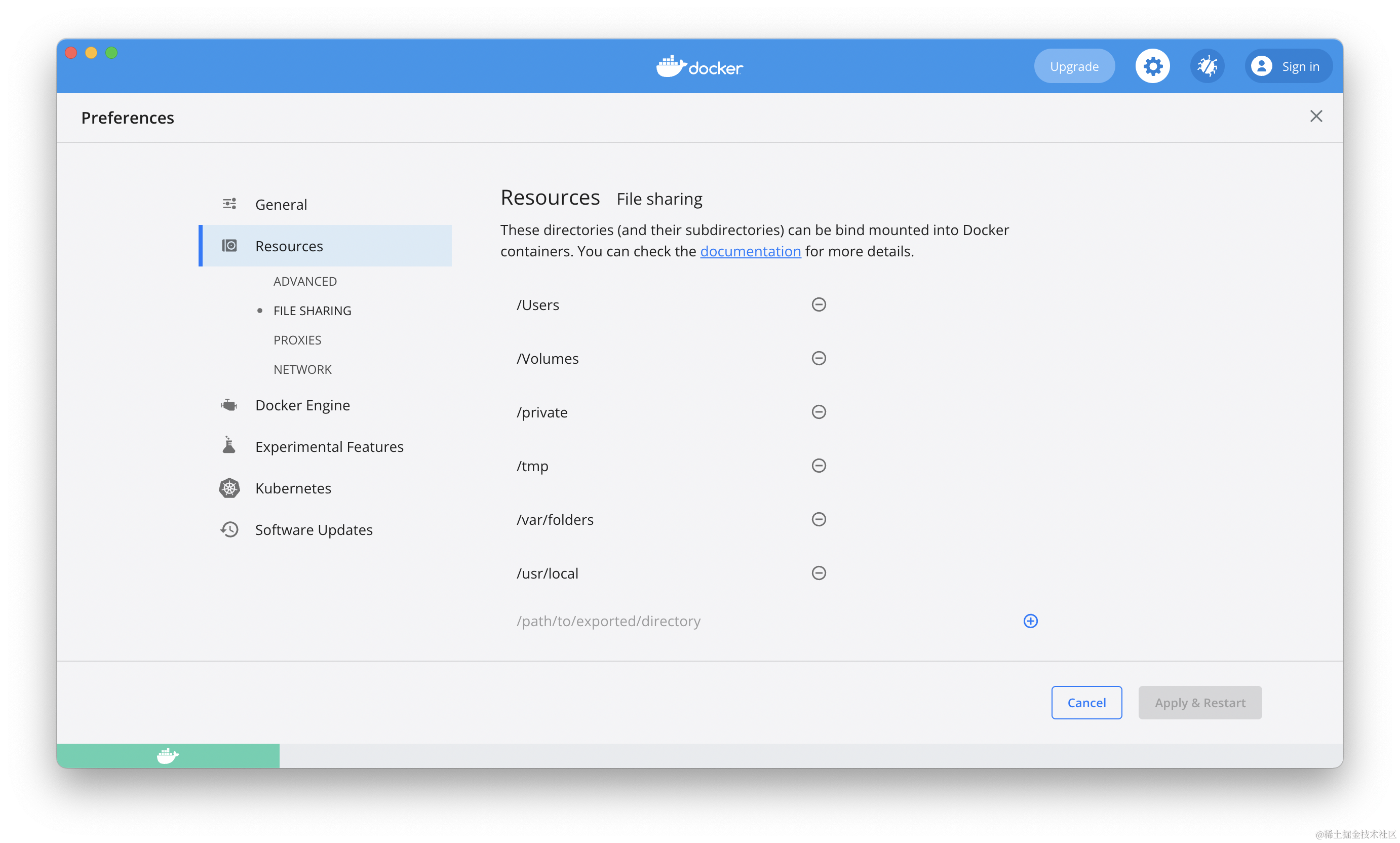Click the Docker whale status icon
Screen dimensions: 1400x843
pyautogui.click(x=168, y=756)
